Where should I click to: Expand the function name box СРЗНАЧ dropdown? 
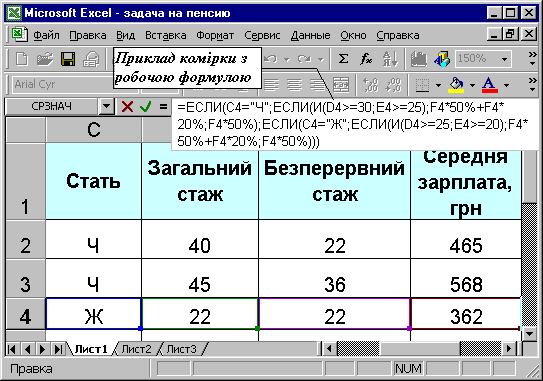(107, 106)
